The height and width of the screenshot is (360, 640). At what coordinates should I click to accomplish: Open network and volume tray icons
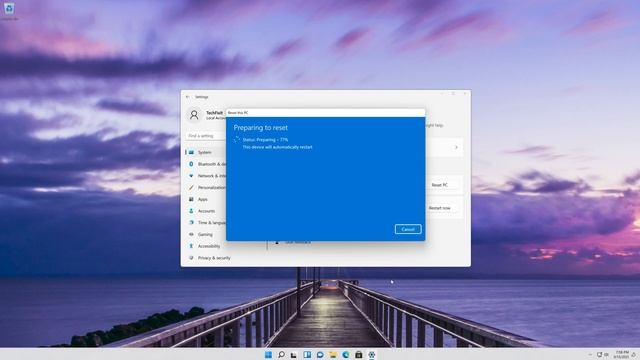602,355
